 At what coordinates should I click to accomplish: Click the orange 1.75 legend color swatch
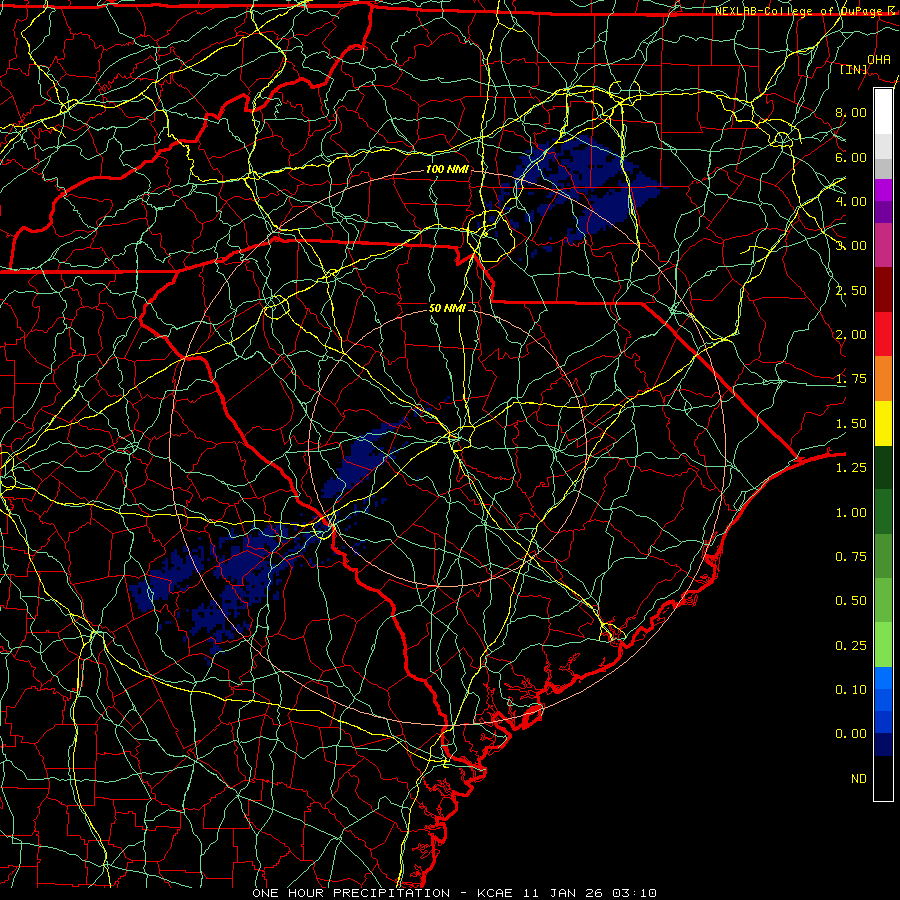[883, 379]
